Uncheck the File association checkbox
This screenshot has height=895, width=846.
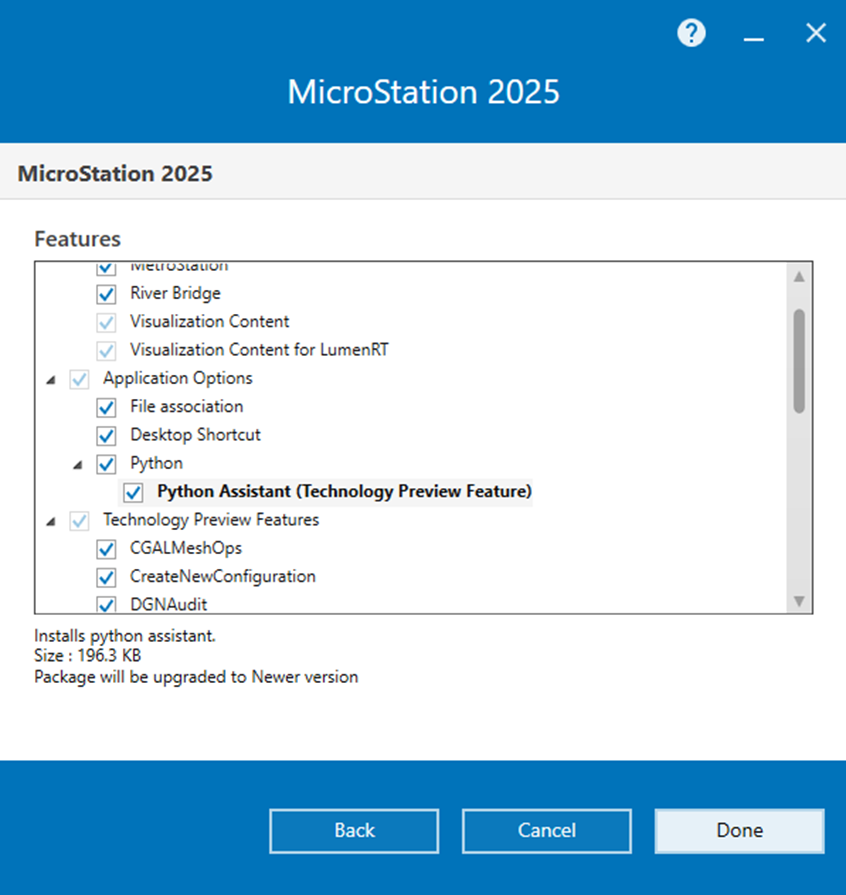(x=106, y=408)
